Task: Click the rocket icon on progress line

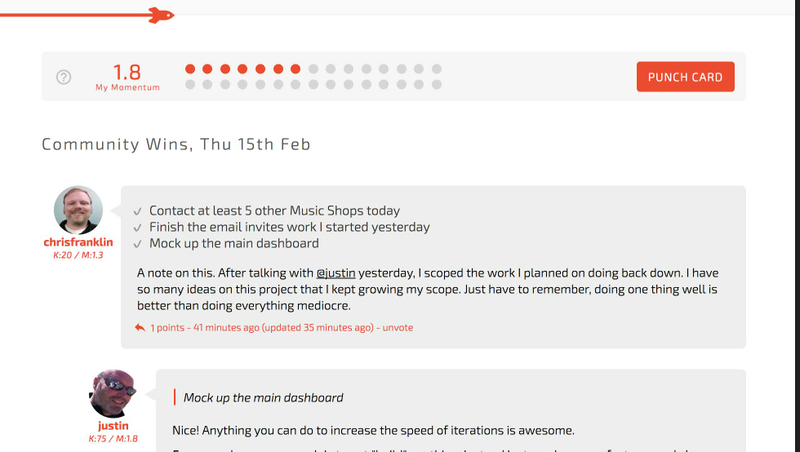Action: (x=161, y=15)
